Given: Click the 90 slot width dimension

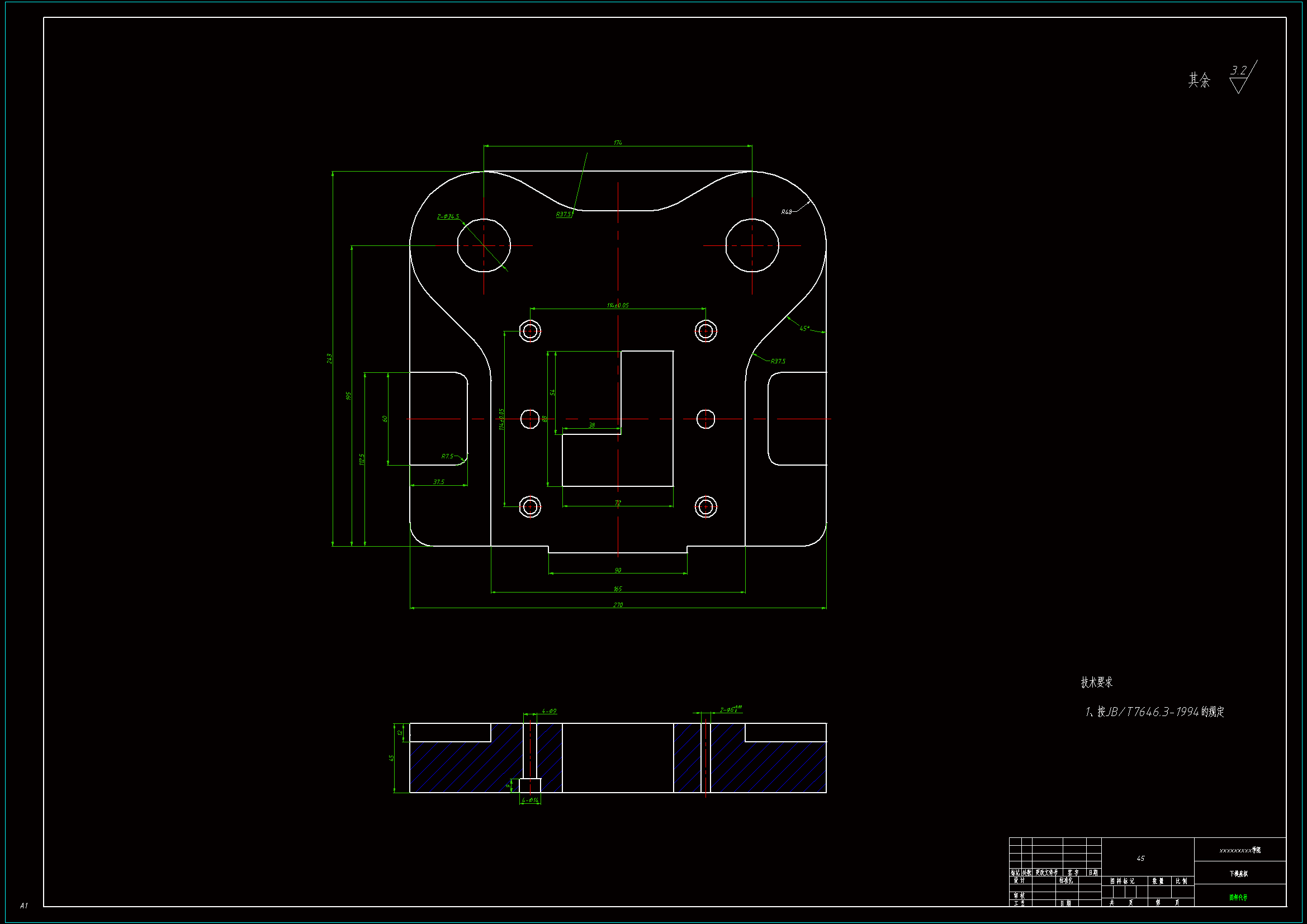Looking at the screenshot, I should coord(618,570).
